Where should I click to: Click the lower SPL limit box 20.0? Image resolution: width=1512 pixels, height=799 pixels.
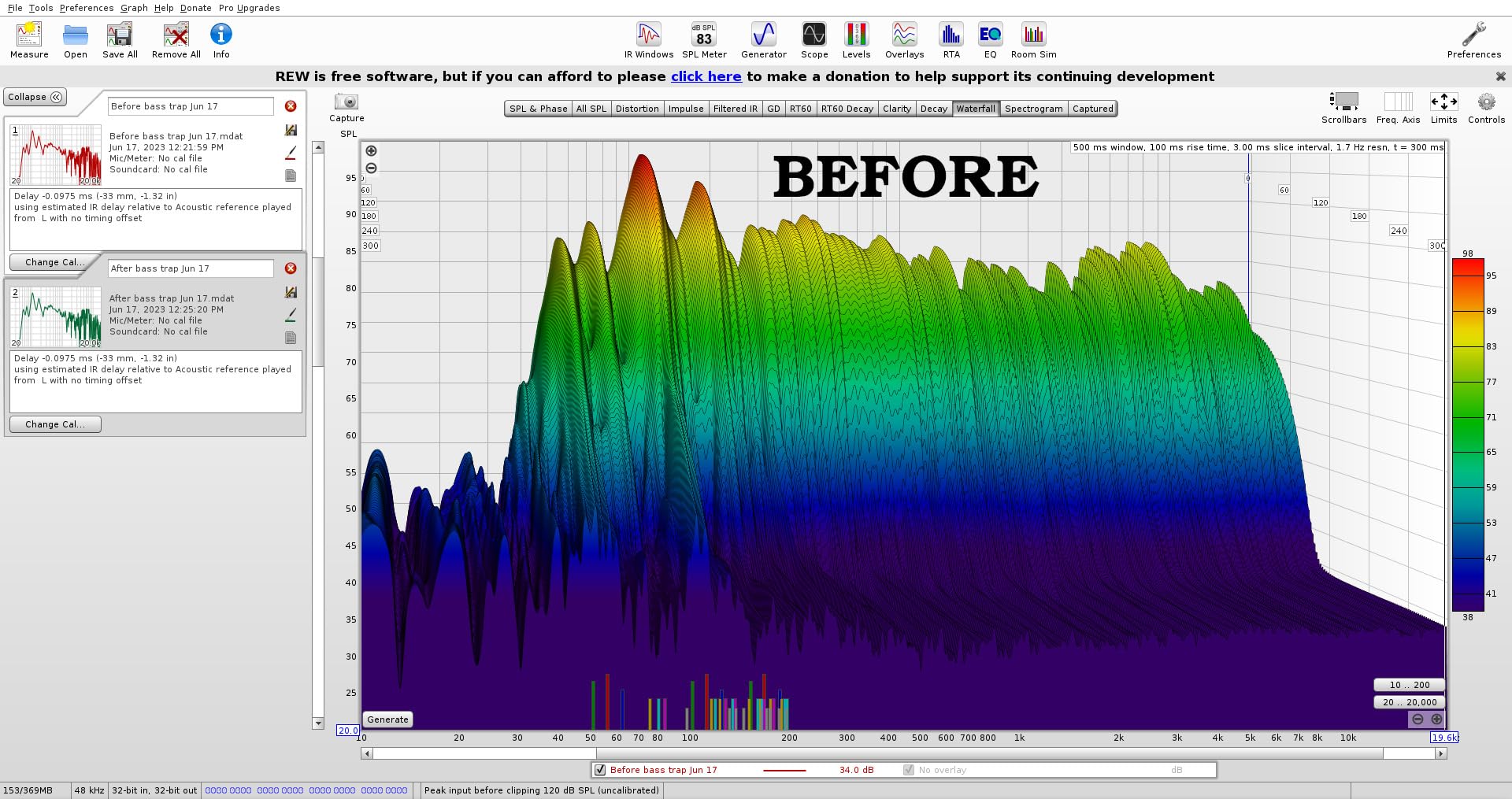(347, 731)
